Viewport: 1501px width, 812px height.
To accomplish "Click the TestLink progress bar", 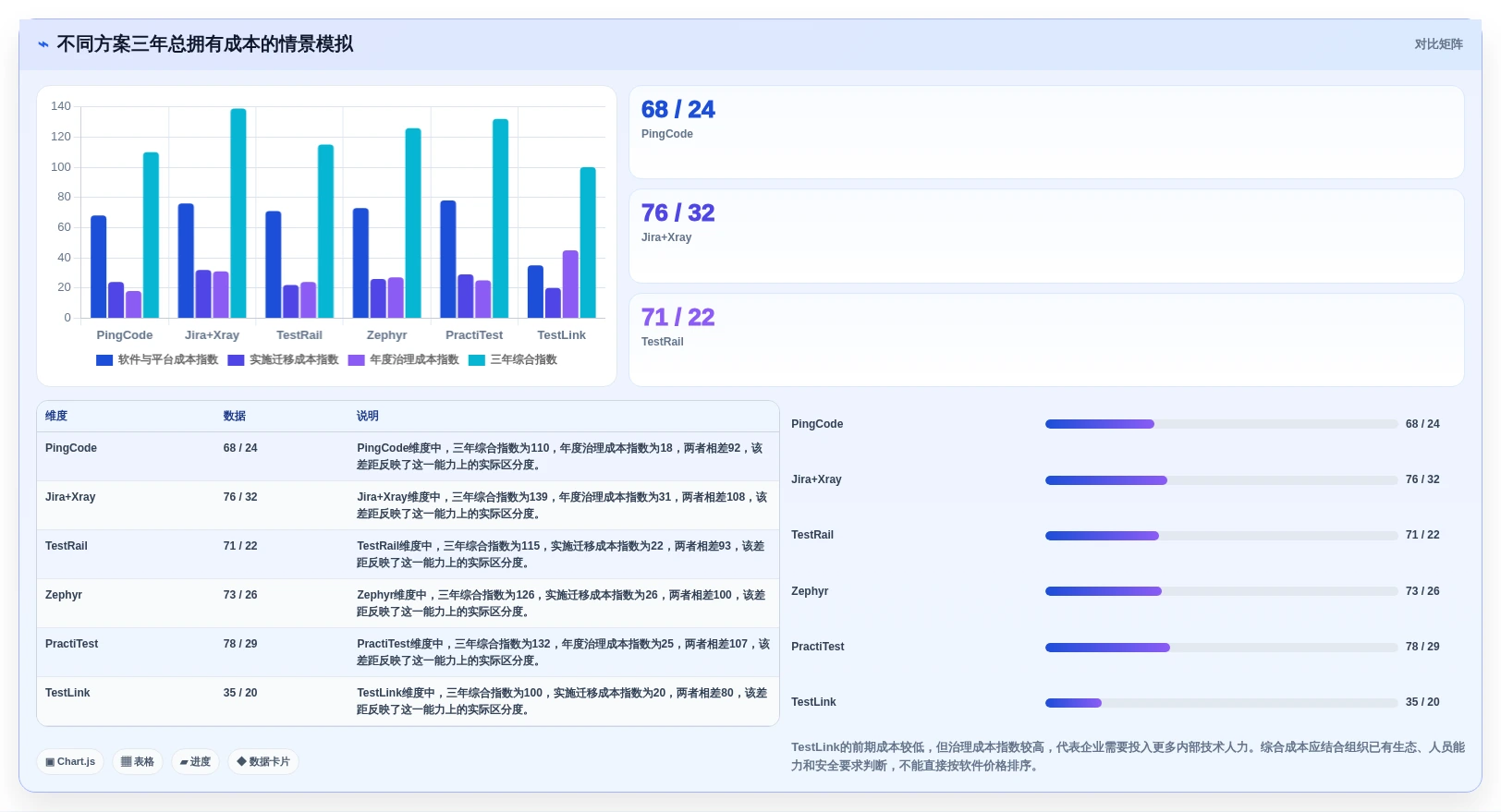I will pyautogui.click(x=1221, y=703).
